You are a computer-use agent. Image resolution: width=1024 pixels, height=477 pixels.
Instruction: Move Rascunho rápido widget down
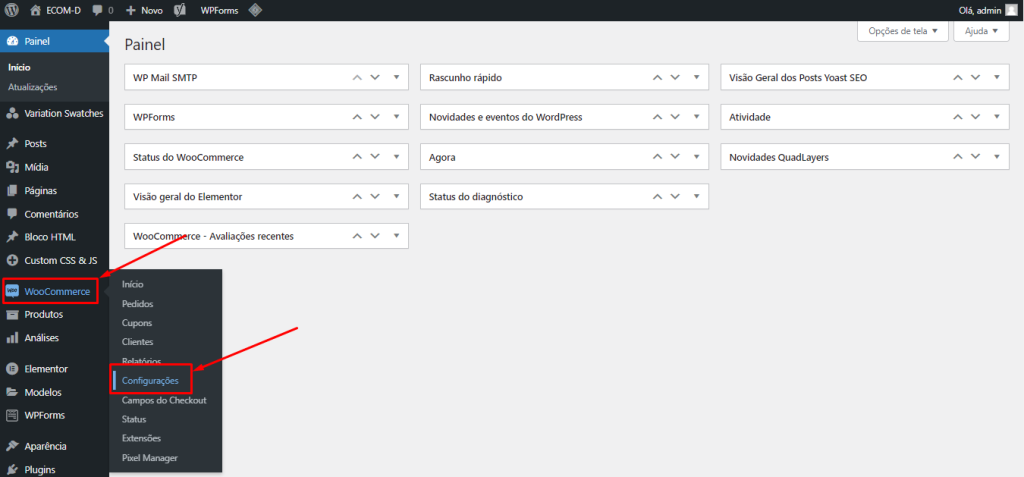pos(675,77)
